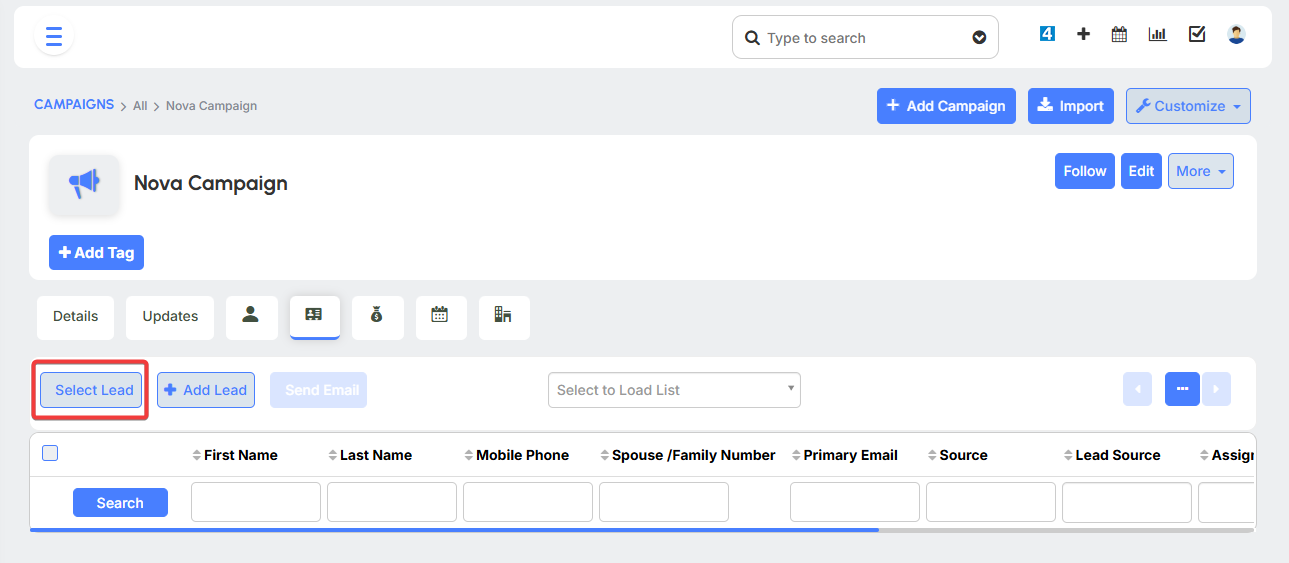Click the horizontal scrollbar under the table
This screenshot has width=1289, height=563.
coord(454,530)
